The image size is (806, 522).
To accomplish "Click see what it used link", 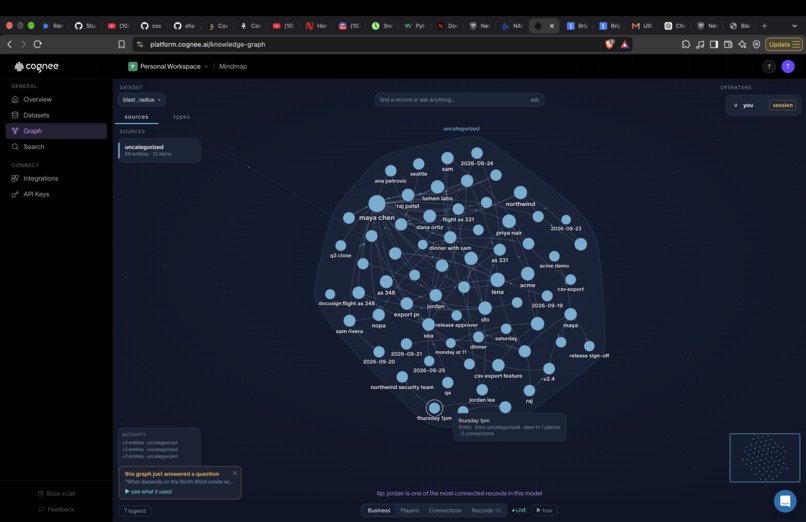I will pyautogui.click(x=149, y=492).
